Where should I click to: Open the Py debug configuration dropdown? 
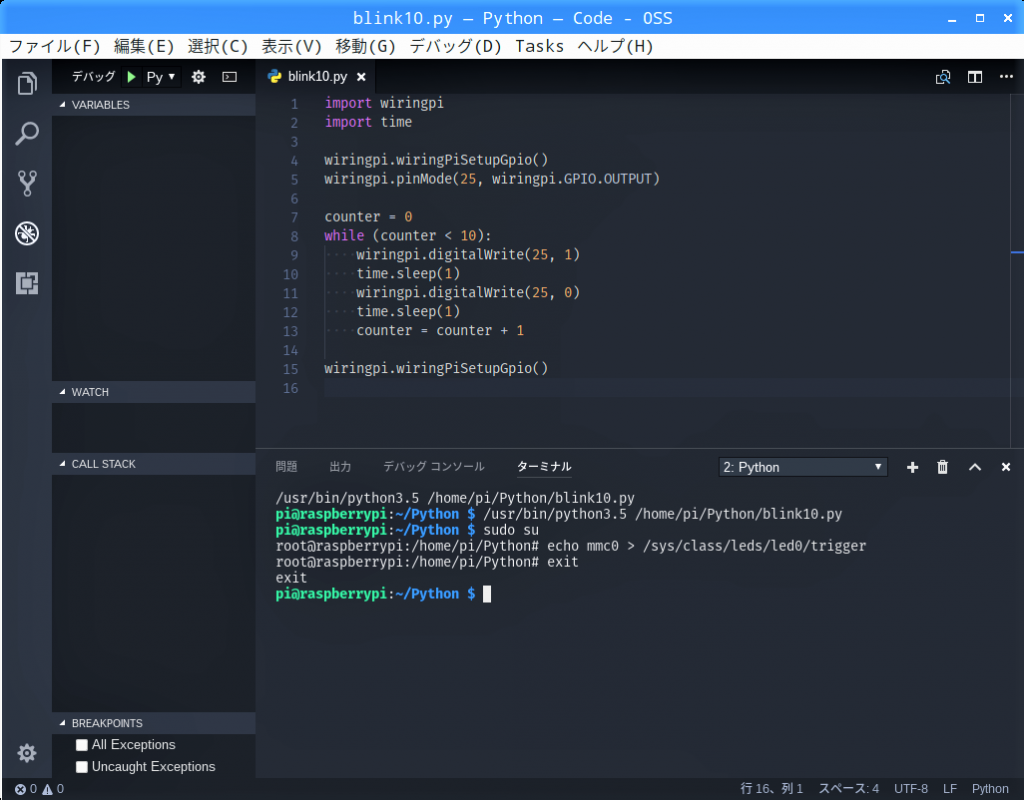click(161, 77)
